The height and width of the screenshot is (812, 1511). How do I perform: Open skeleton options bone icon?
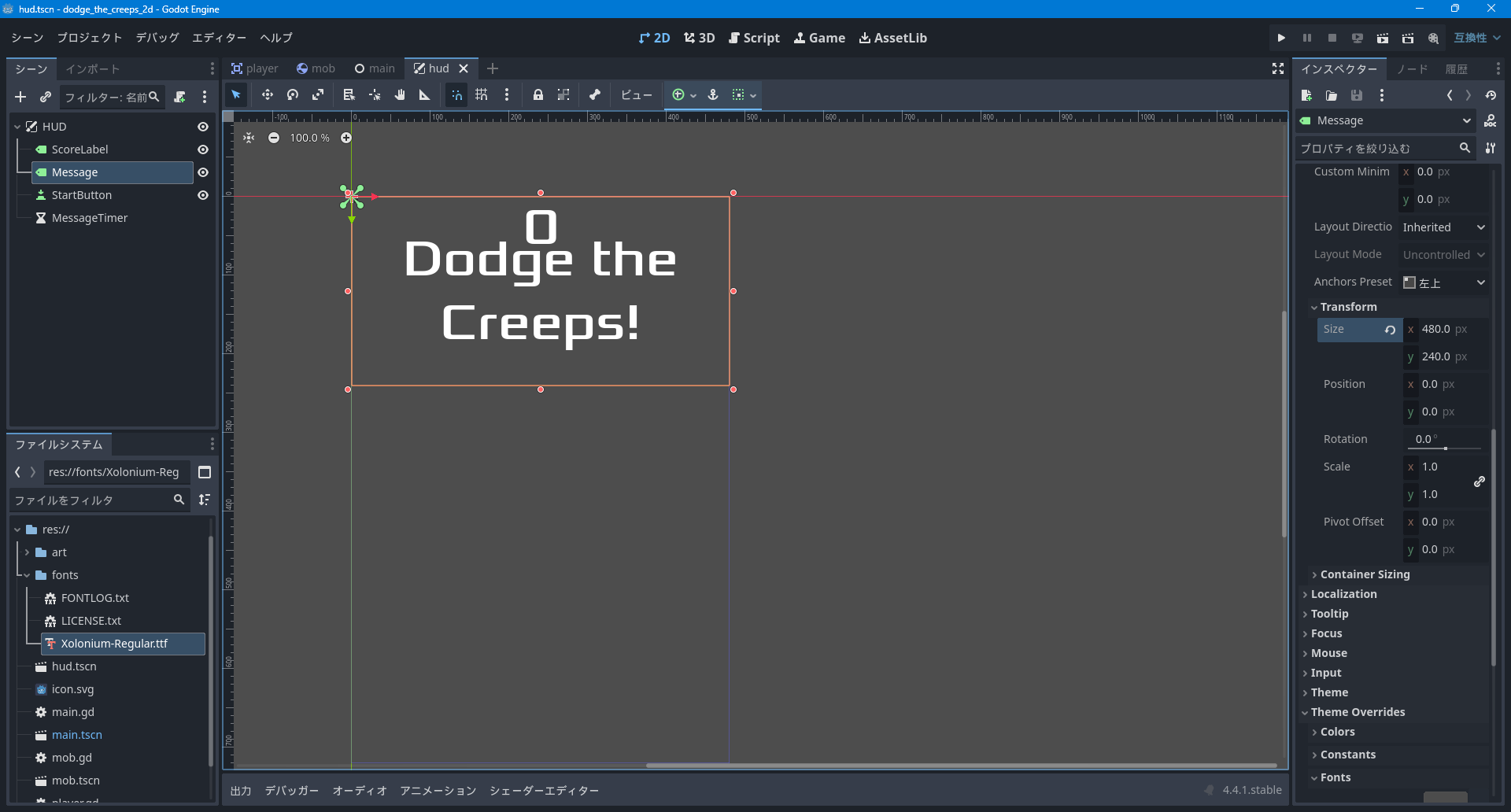click(595, 95)
